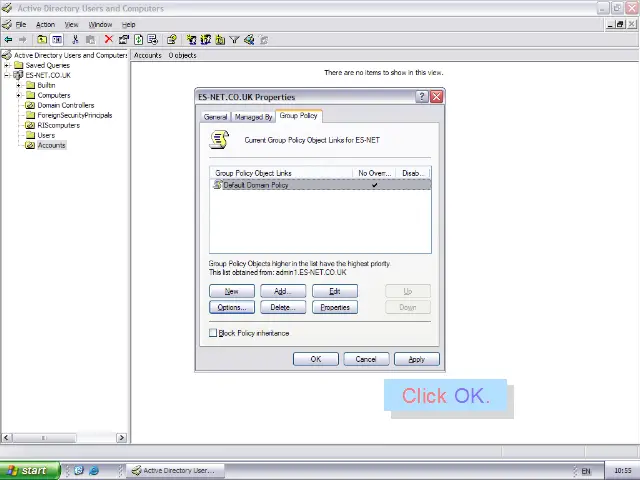Image resolution: width=640 pixels, height=480 pixels.
Task: Click the tree pane horizontal scrollbar thumb
Action: [44, 438]
